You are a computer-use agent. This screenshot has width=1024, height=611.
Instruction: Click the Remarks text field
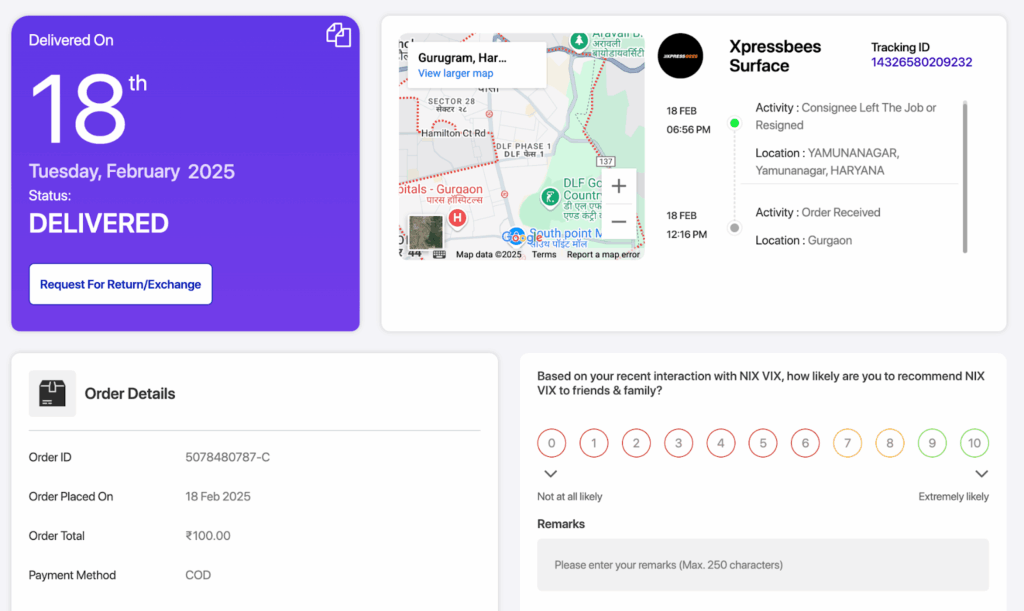[x=762, y=565]
